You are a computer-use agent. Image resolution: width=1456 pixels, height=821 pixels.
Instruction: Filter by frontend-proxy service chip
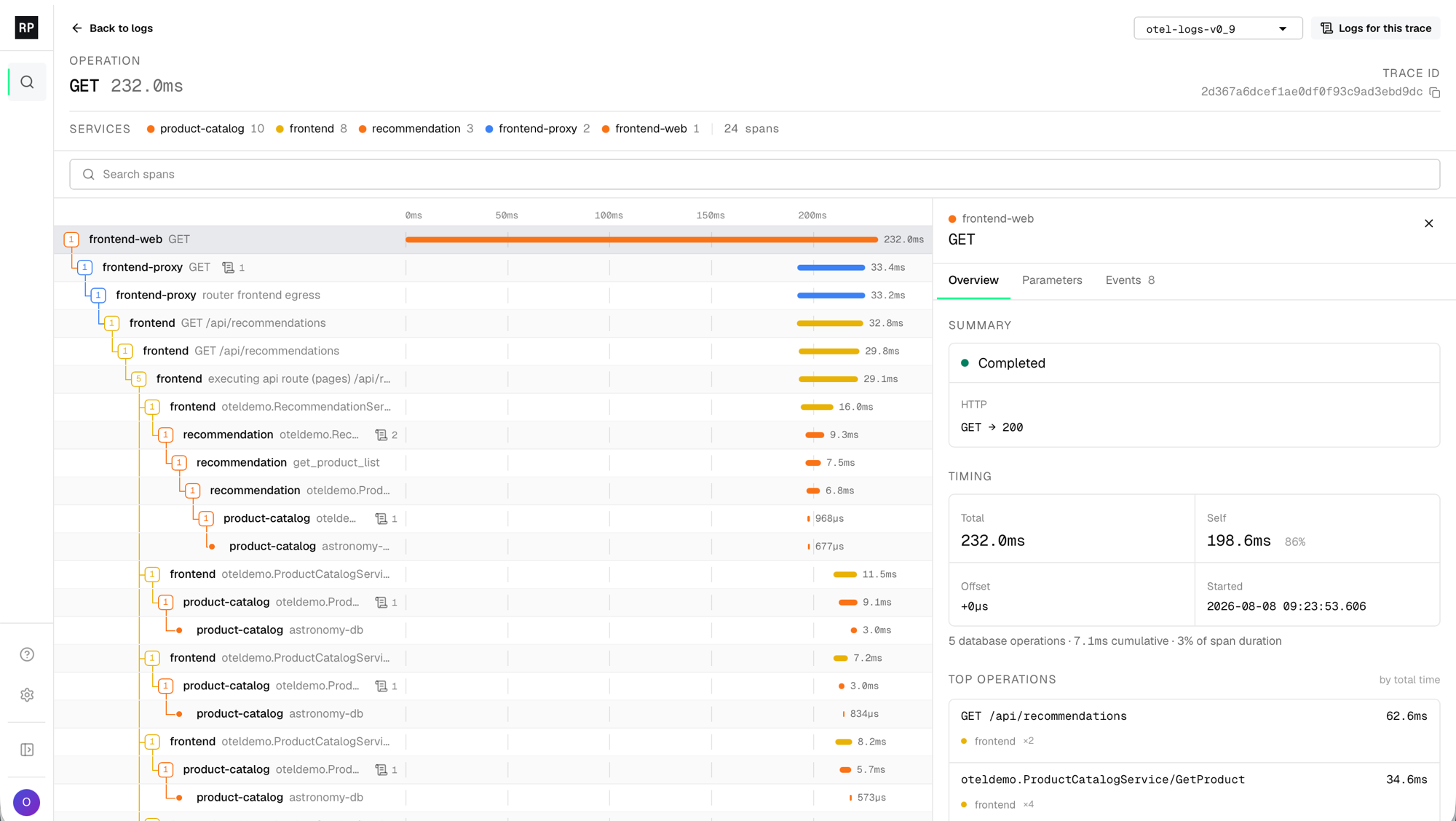(x=537, y=129)
